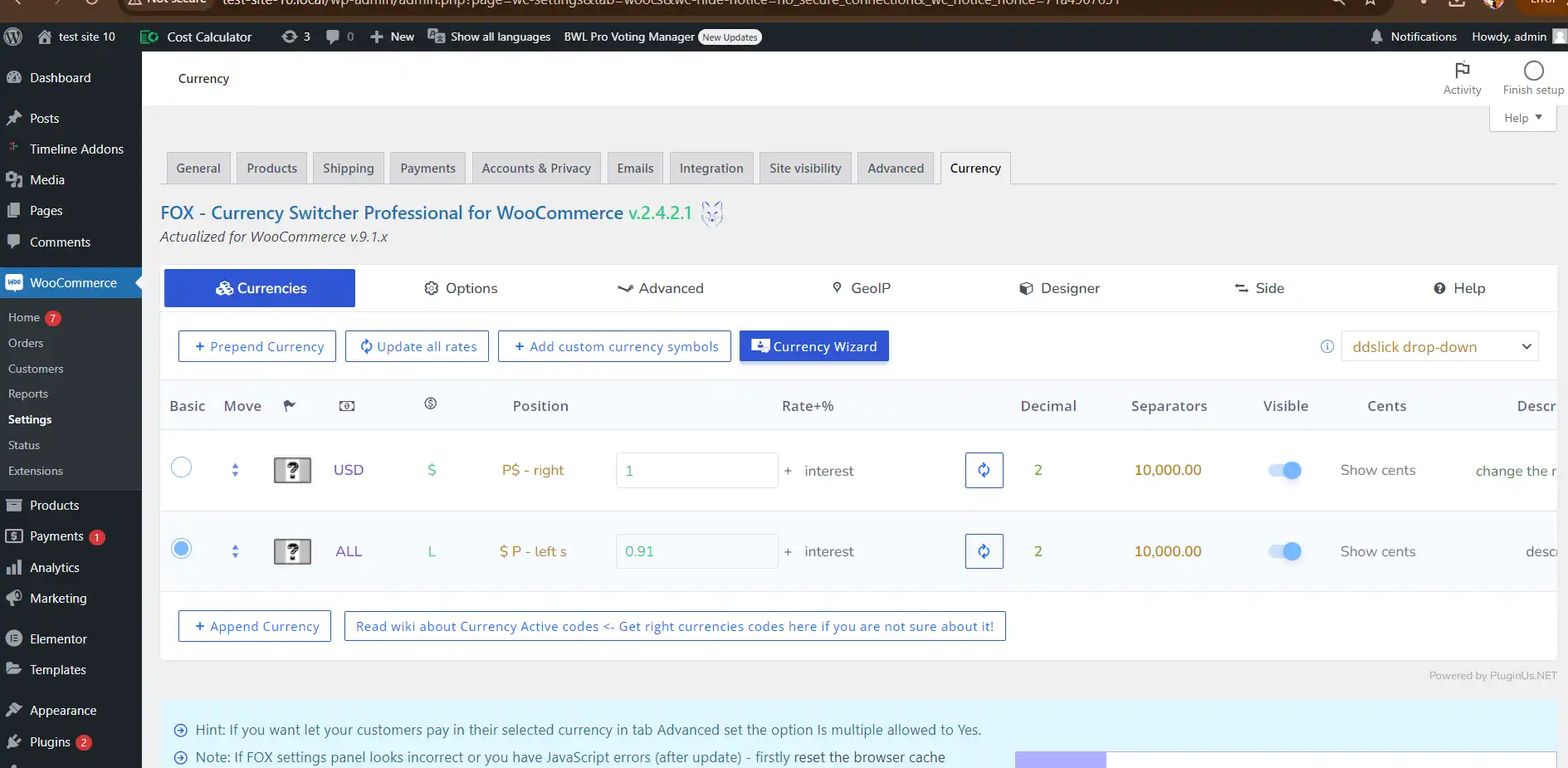Open the Options tab of FOX

461,288
